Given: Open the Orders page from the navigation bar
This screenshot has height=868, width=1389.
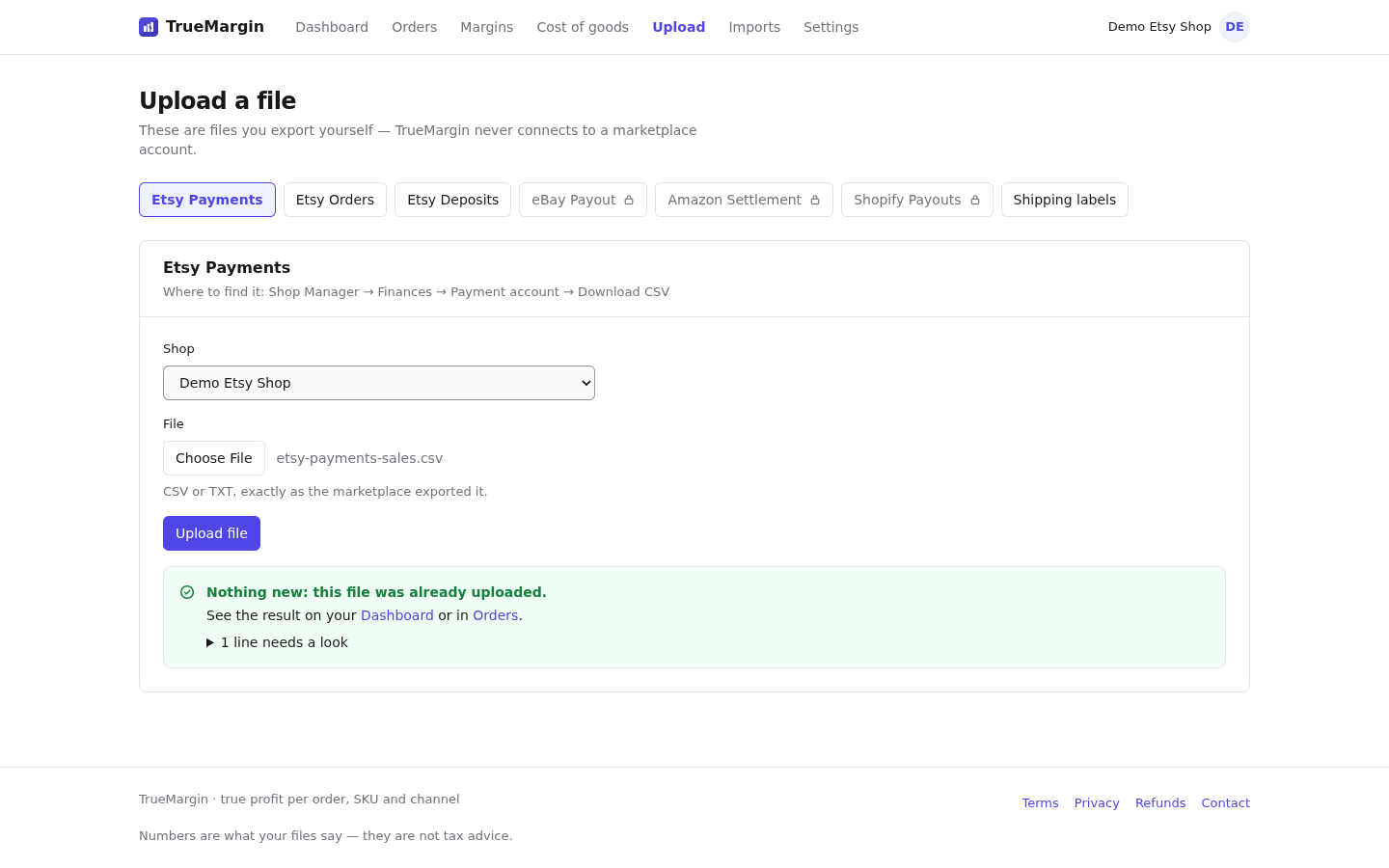Looking at the screenshot, I should coord(415,27).
